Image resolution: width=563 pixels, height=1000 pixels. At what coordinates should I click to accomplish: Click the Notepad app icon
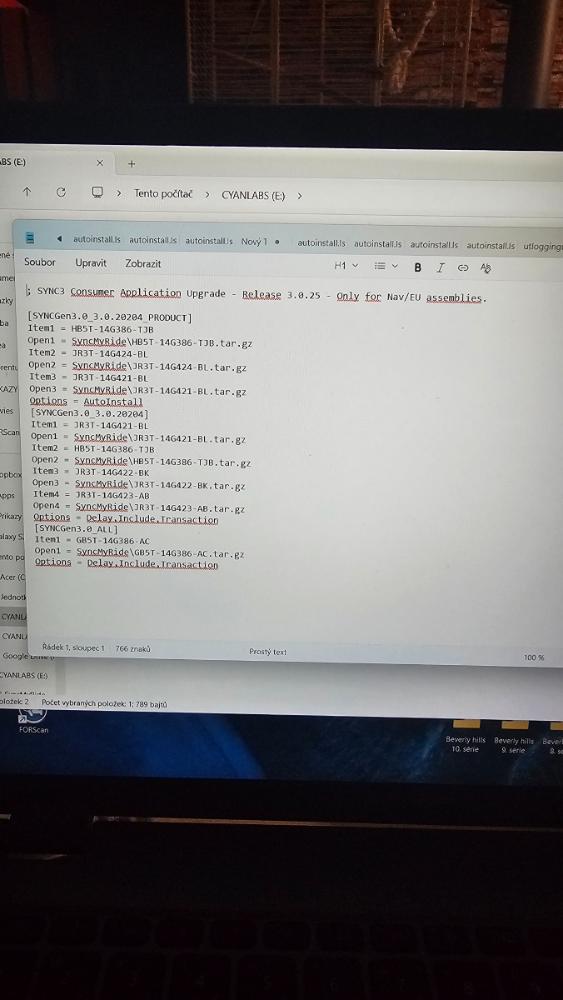30,238
